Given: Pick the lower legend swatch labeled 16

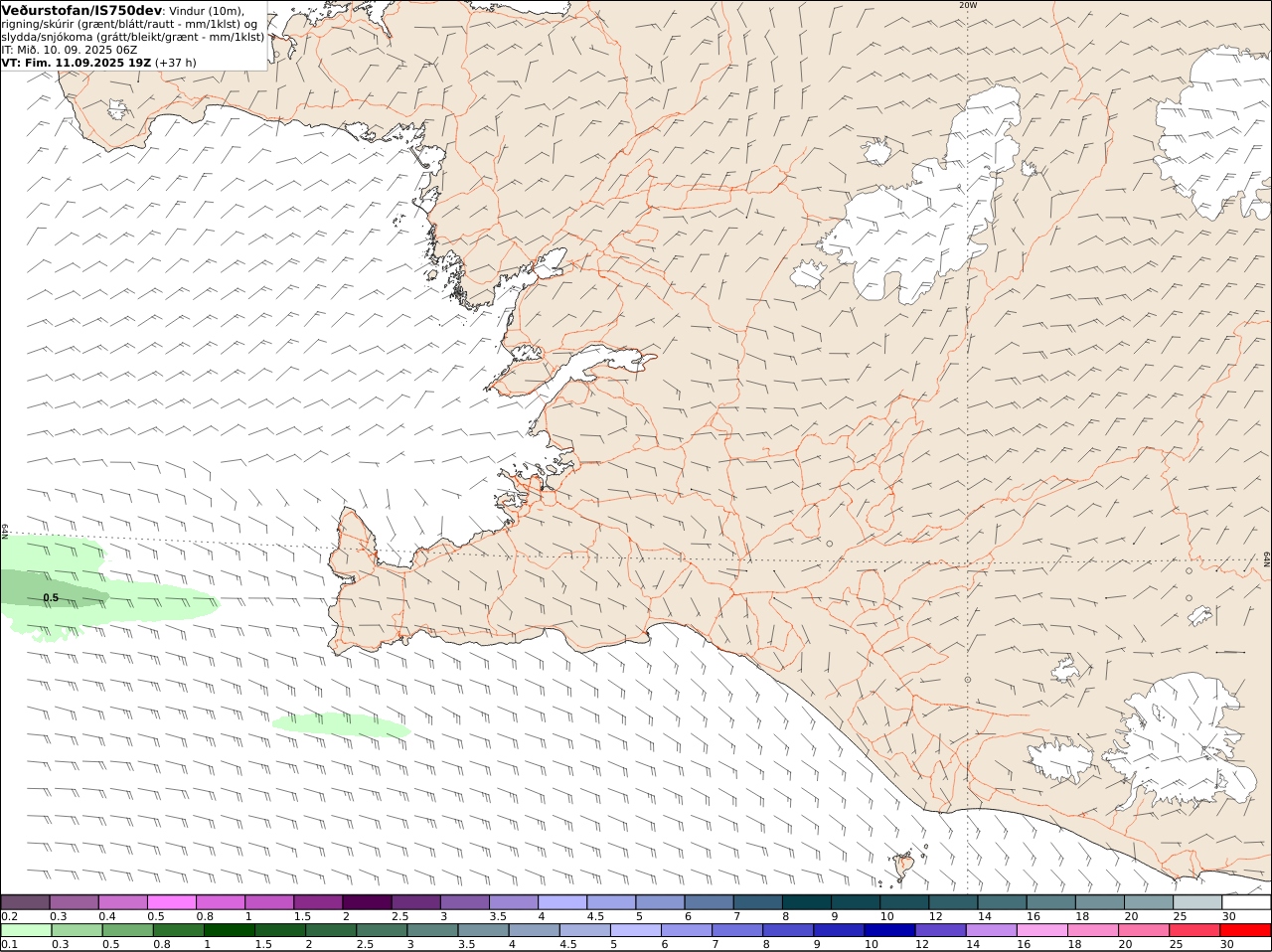Looking at the screenshot, I should point(1041,930).
